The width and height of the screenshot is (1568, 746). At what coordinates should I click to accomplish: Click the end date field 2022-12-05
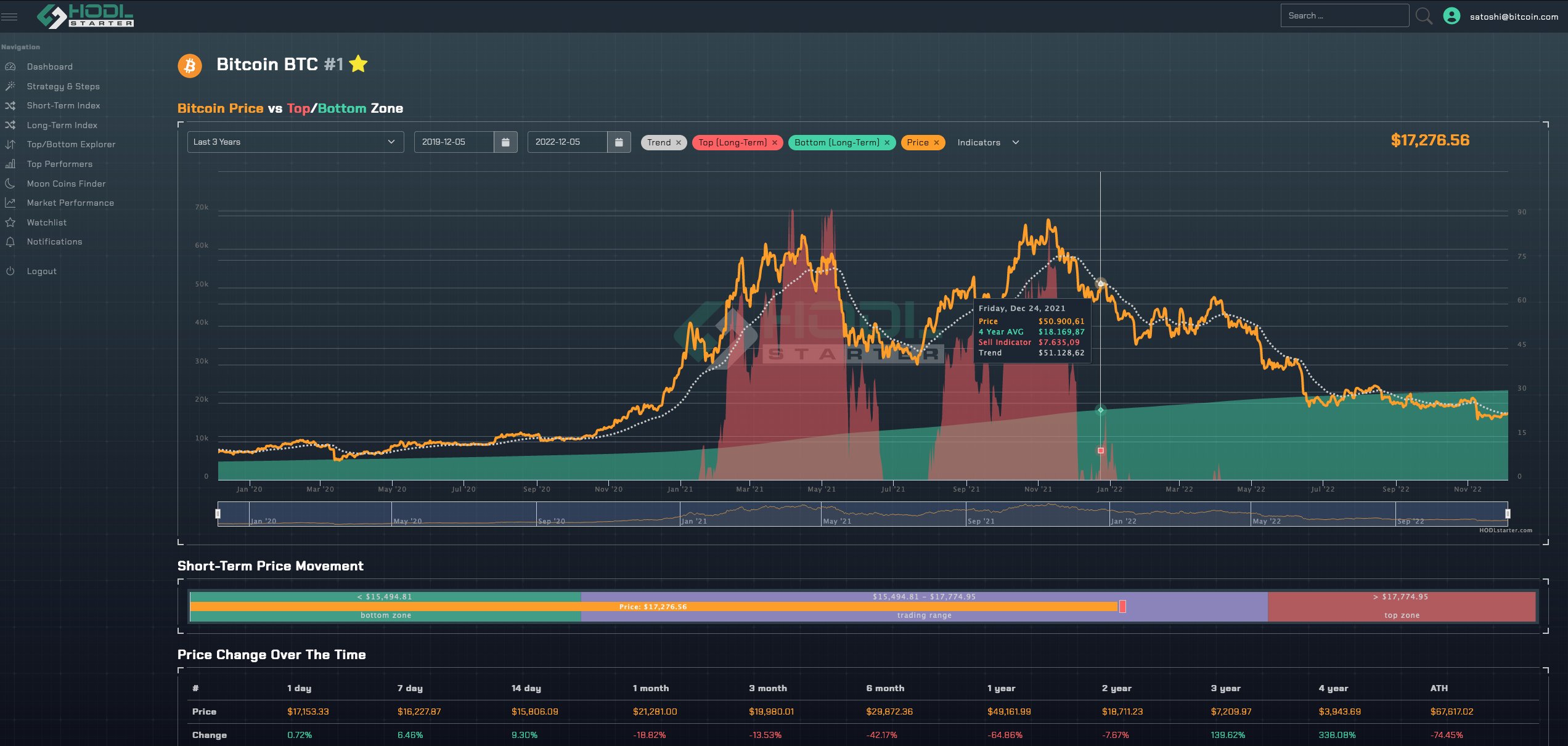coord(568,142)
